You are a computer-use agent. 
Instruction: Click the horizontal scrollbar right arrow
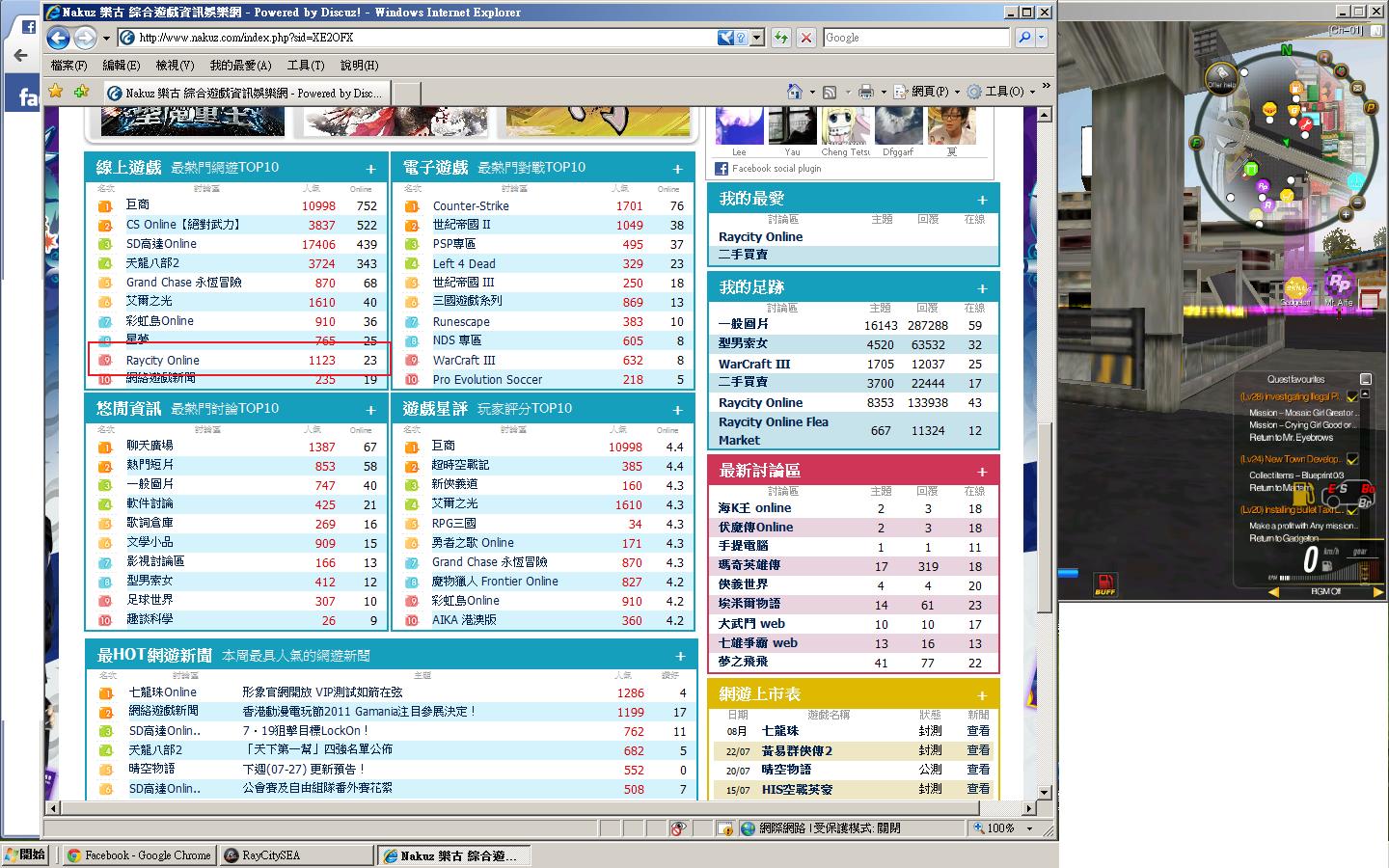pyautogui.click(x=1030, y=808)
